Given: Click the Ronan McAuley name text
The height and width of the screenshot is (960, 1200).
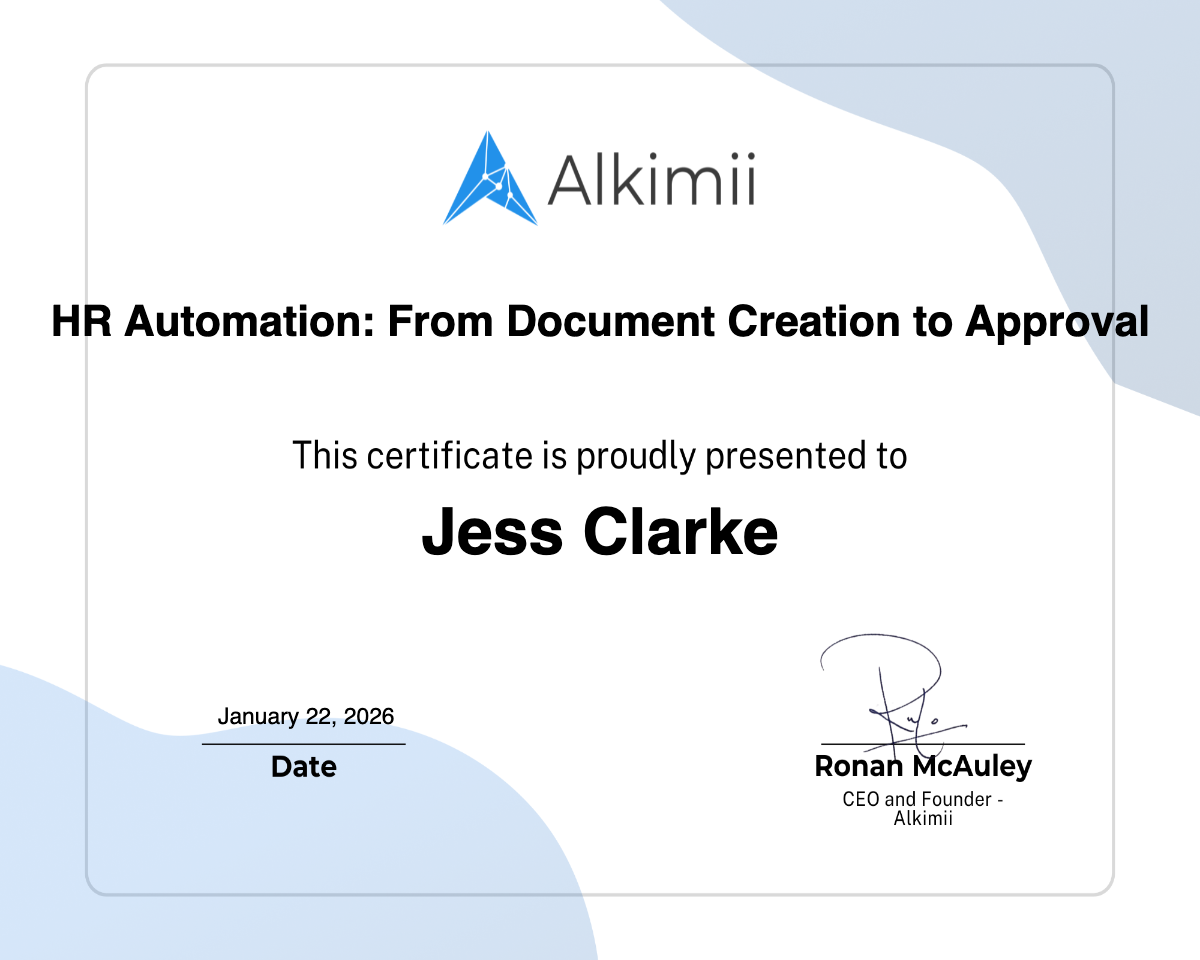Looking at the screenshot, I should (x=923, y=767).
